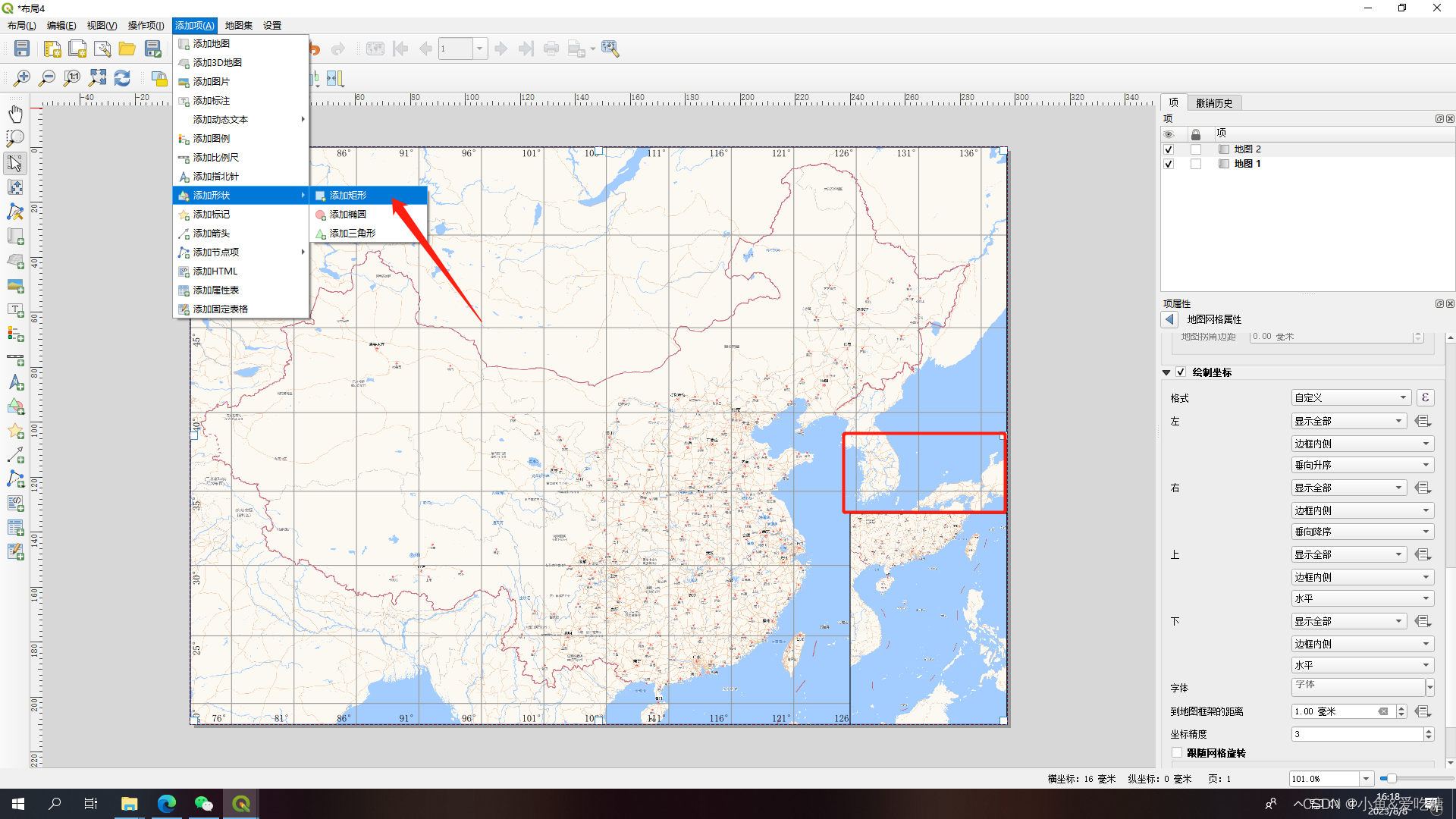The height and width of the screenshot is (819, 1456).
Task: Enable the 跟随网格旋转 checkbox
Action: point(1177,753)
